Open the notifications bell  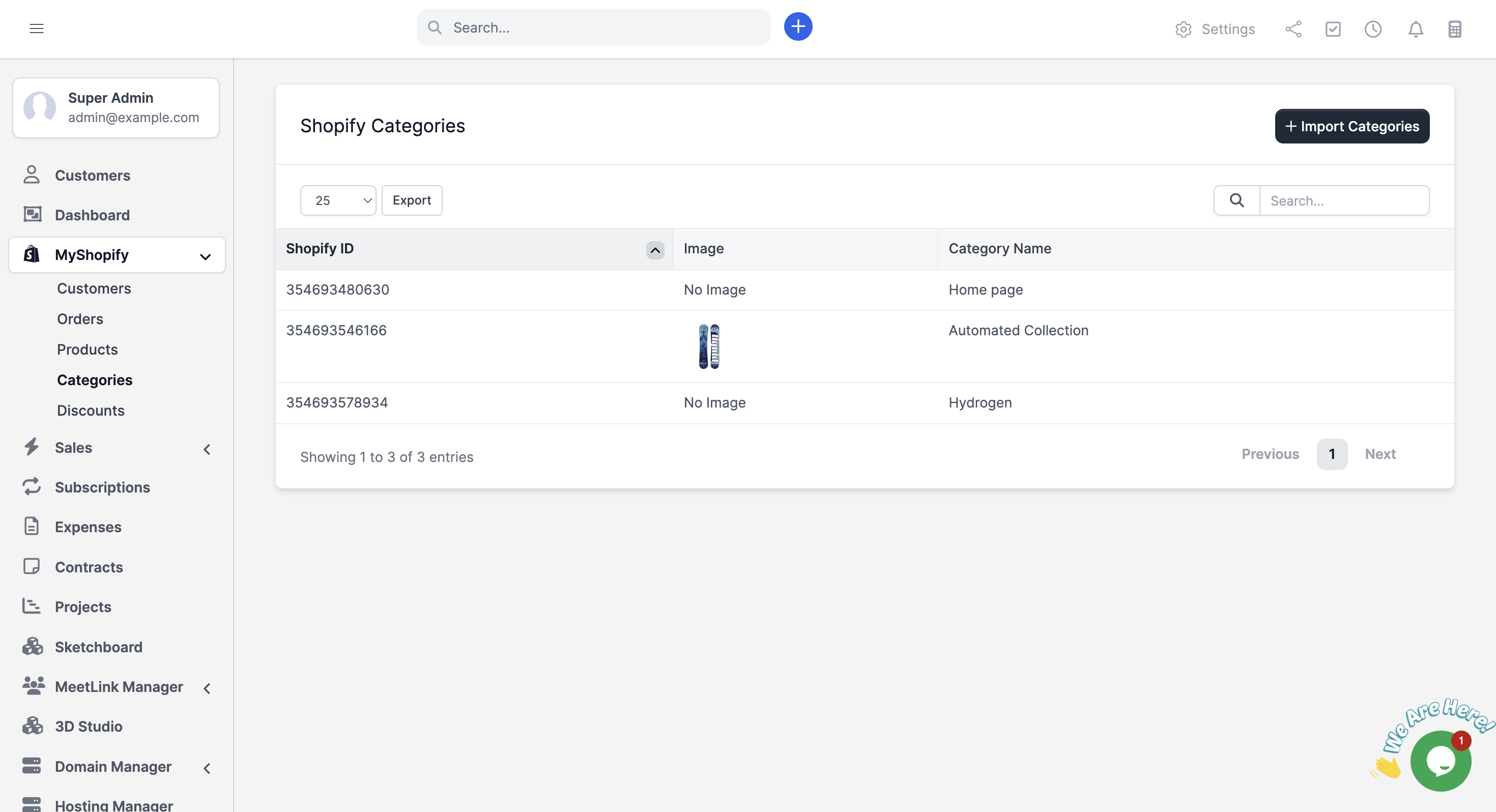[x=1415, y=29]
